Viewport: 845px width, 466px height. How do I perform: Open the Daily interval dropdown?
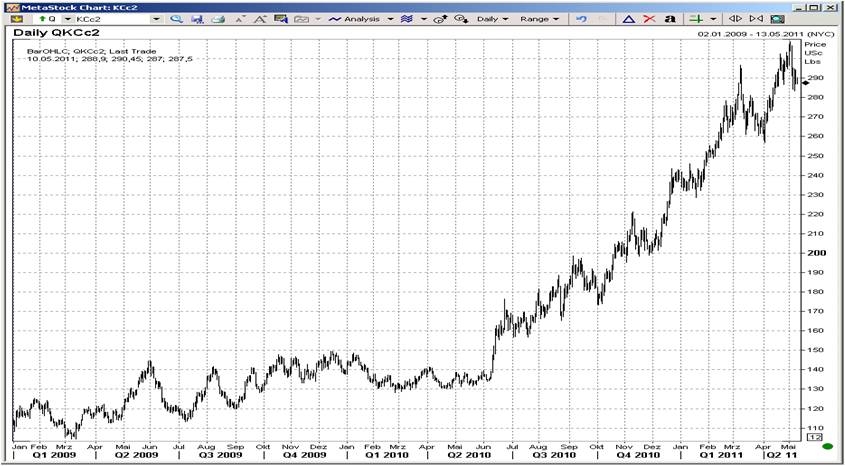point(492,19)
